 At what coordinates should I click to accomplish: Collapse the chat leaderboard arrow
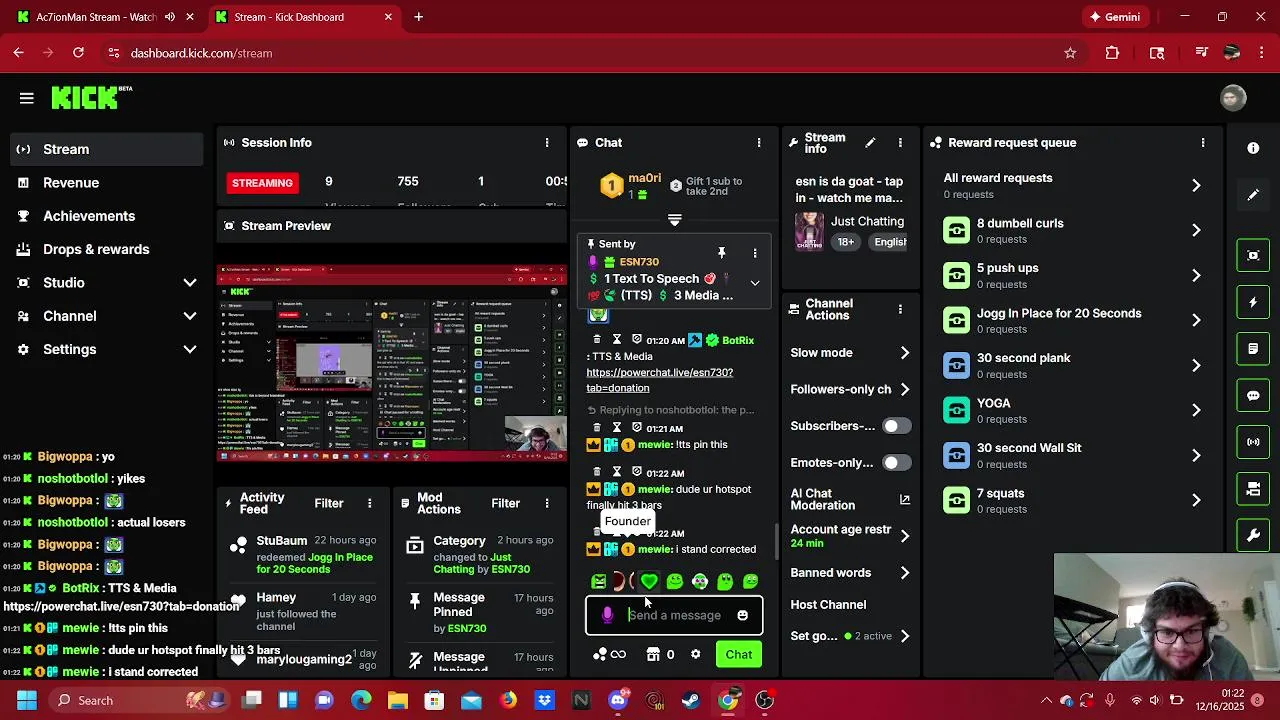click(674, 220)
